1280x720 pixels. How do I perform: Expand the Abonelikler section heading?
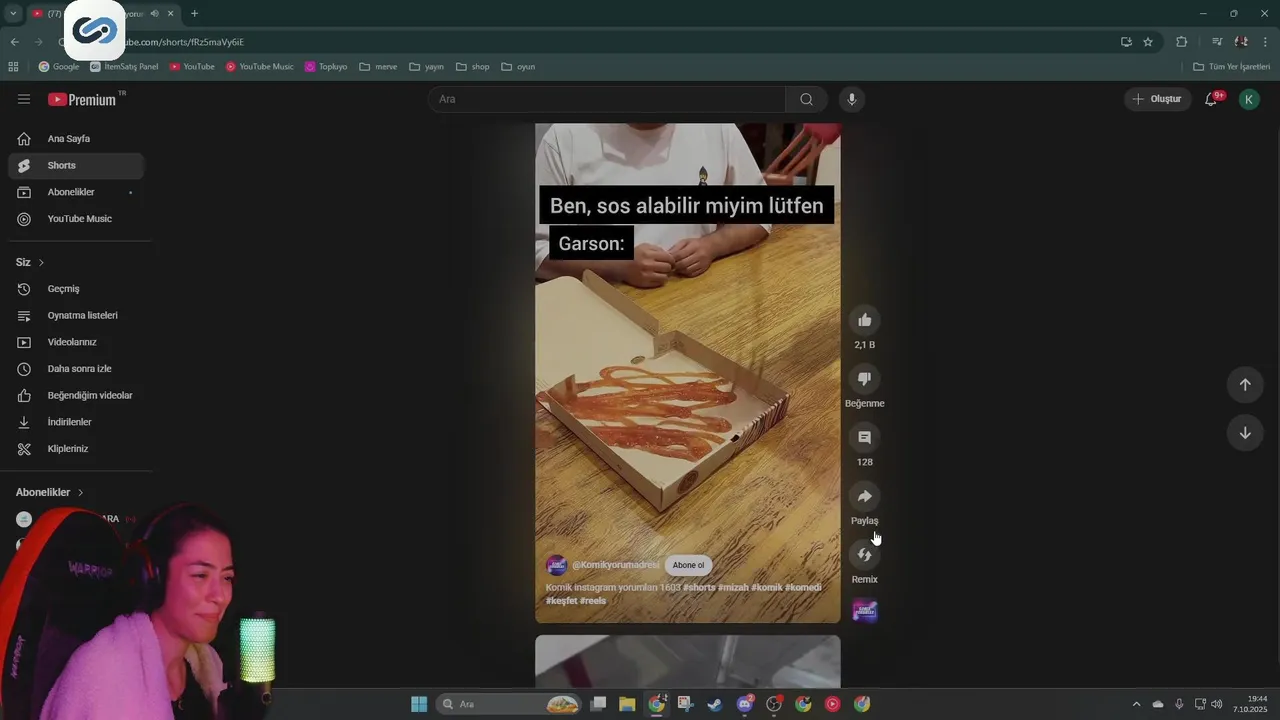[50, 492]
